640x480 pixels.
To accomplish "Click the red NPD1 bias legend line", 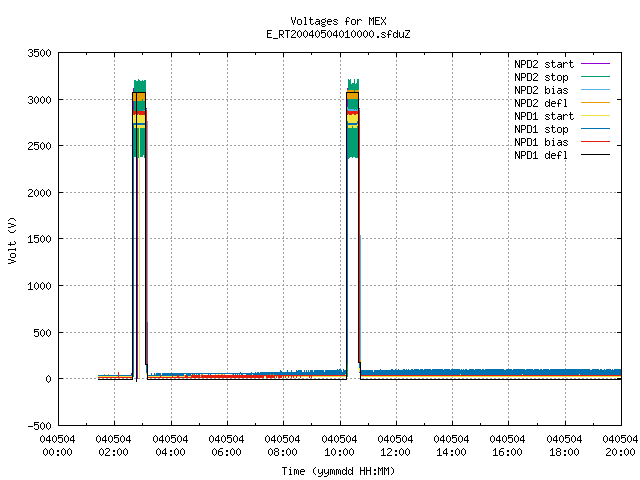I will click(596, 142).
